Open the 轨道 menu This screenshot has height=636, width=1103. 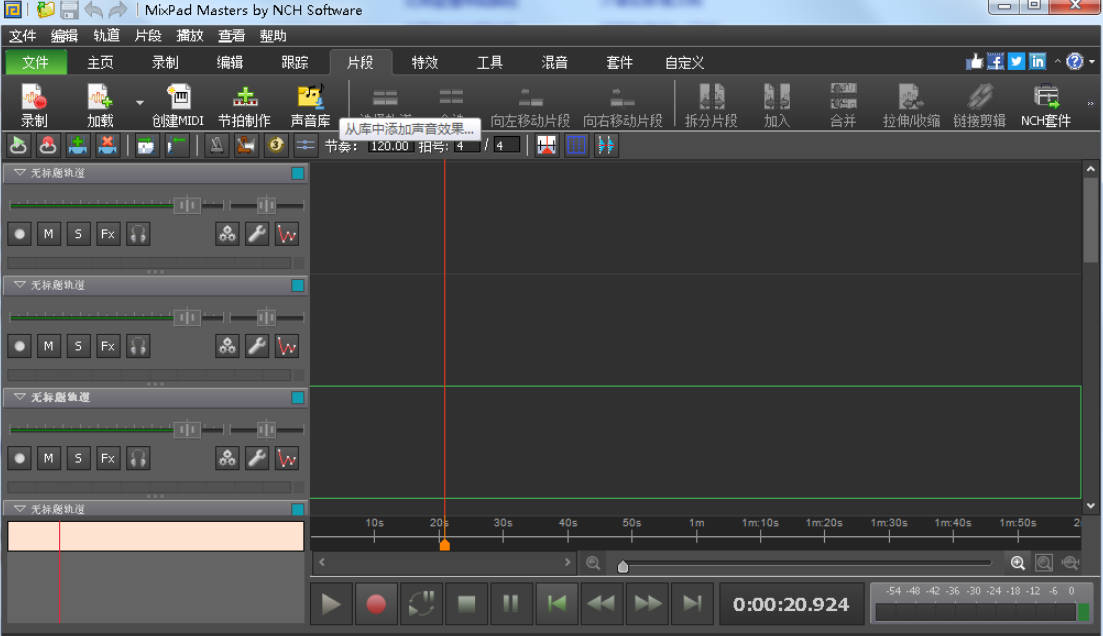tap(106, 36)
